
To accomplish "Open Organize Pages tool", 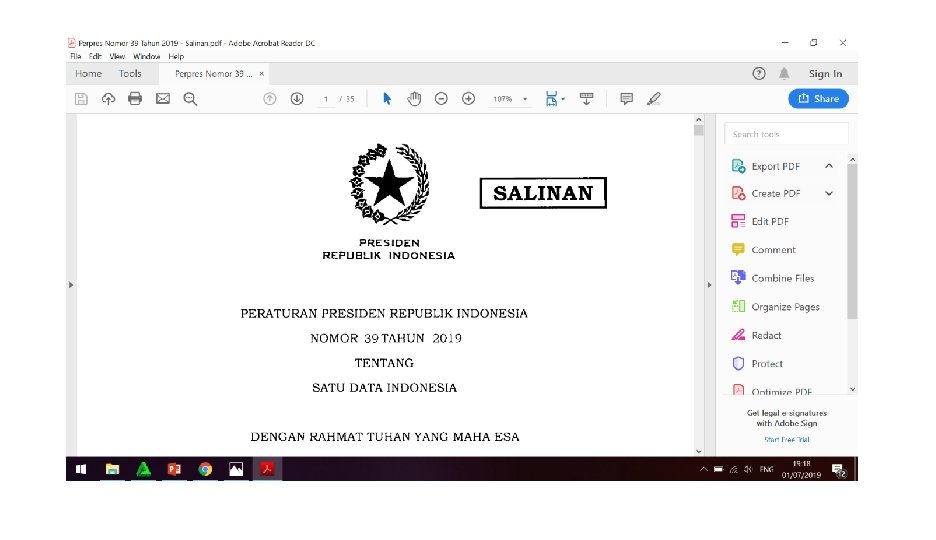I will [x=775, y=307].
